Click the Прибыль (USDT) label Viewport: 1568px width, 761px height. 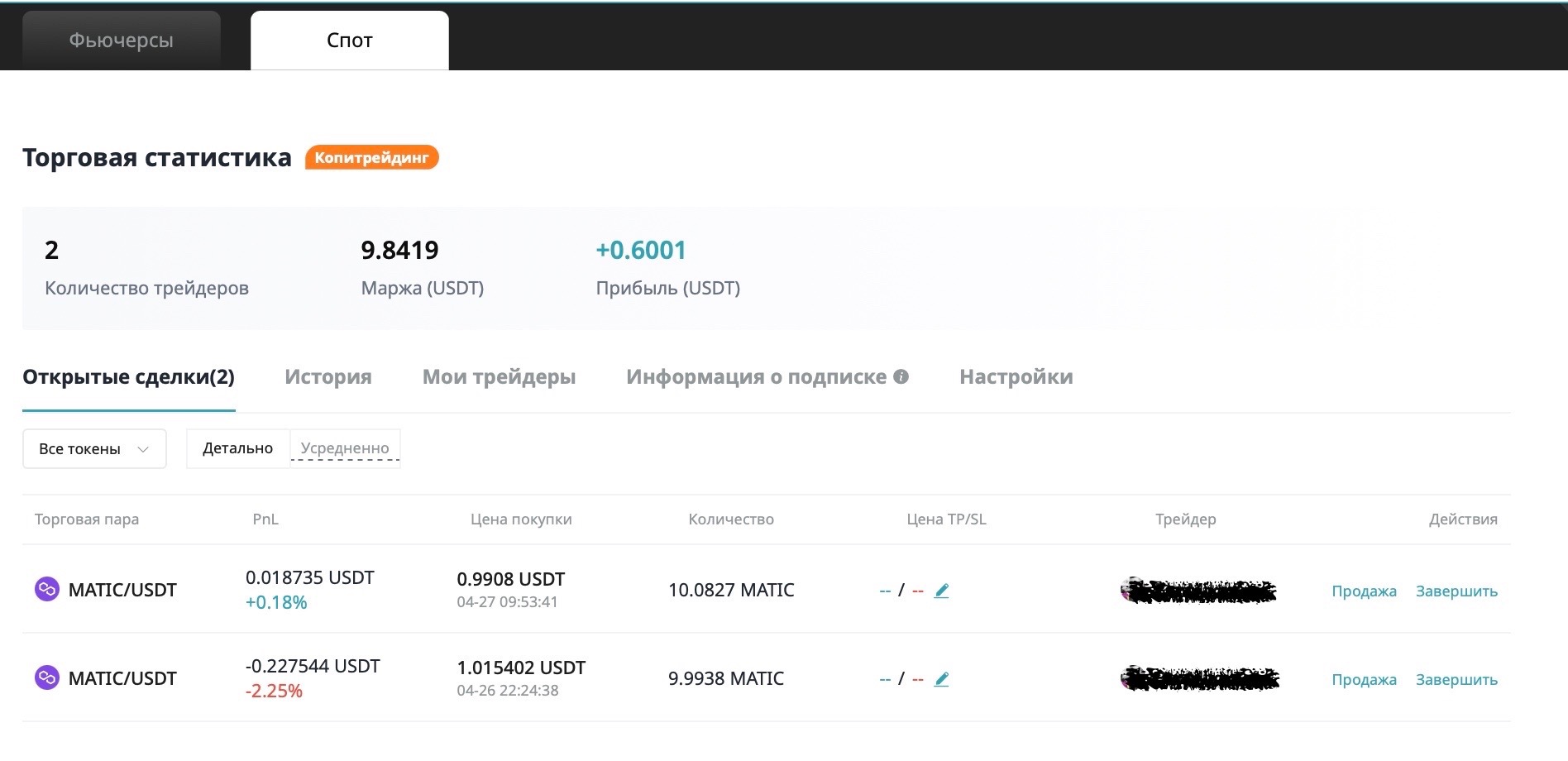click(x=668, y=288)
